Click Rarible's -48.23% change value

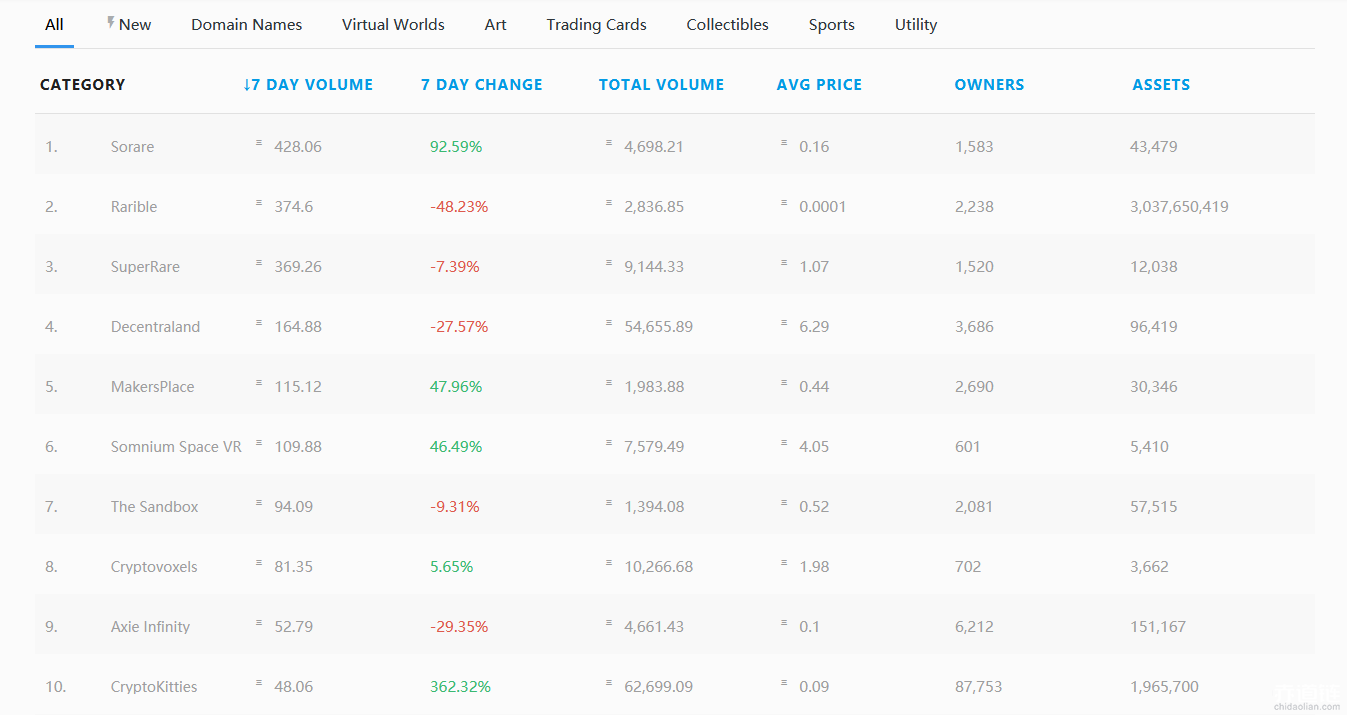click(x=459, y=207)
